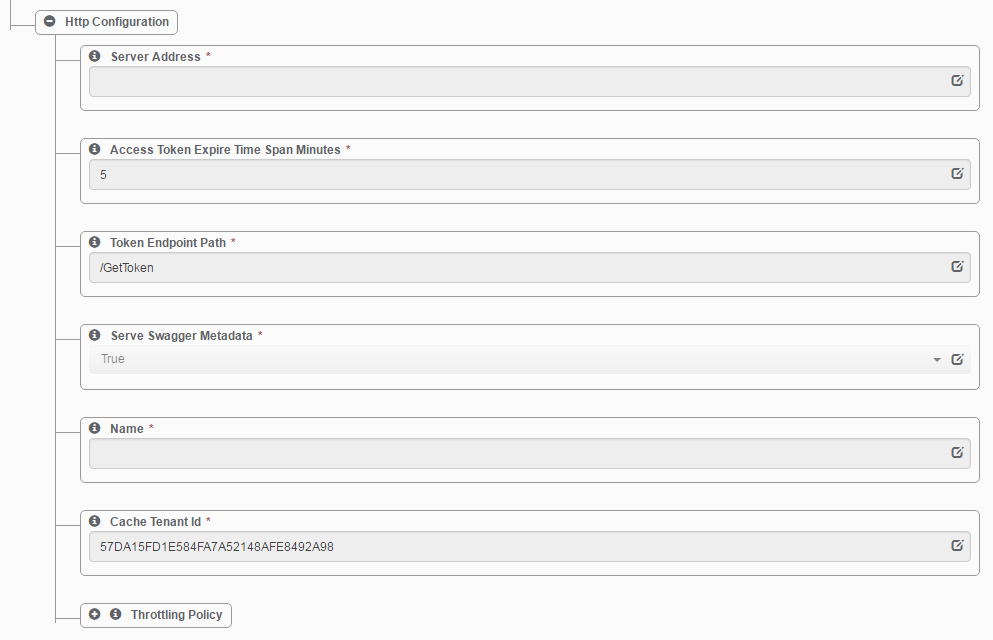Click edit icon in Server Address field
Image resolution: width=993 pixels, height=640 pixels.
957,80
